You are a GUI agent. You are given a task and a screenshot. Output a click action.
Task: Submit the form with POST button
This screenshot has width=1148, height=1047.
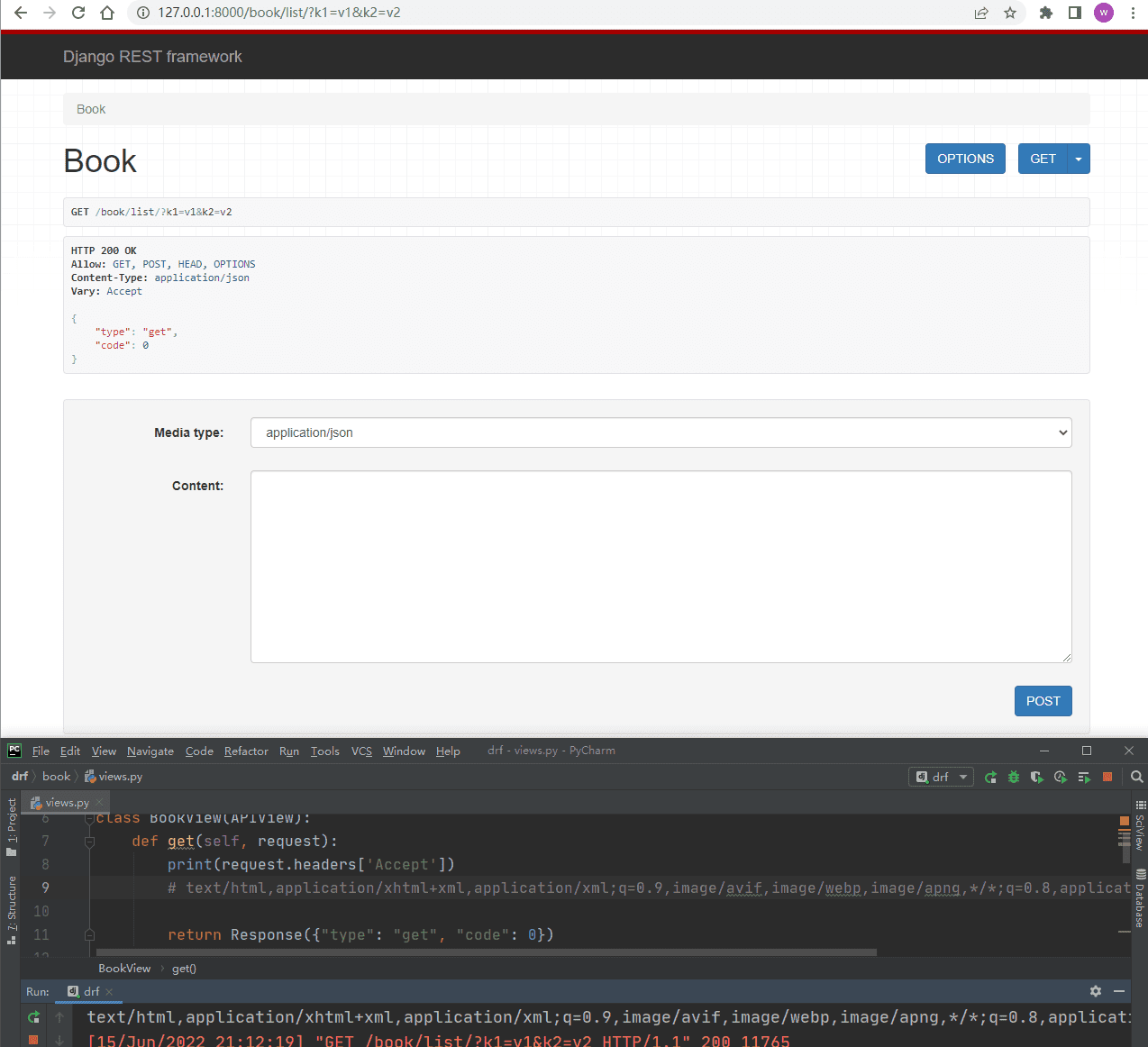[x=1043, y=701]
